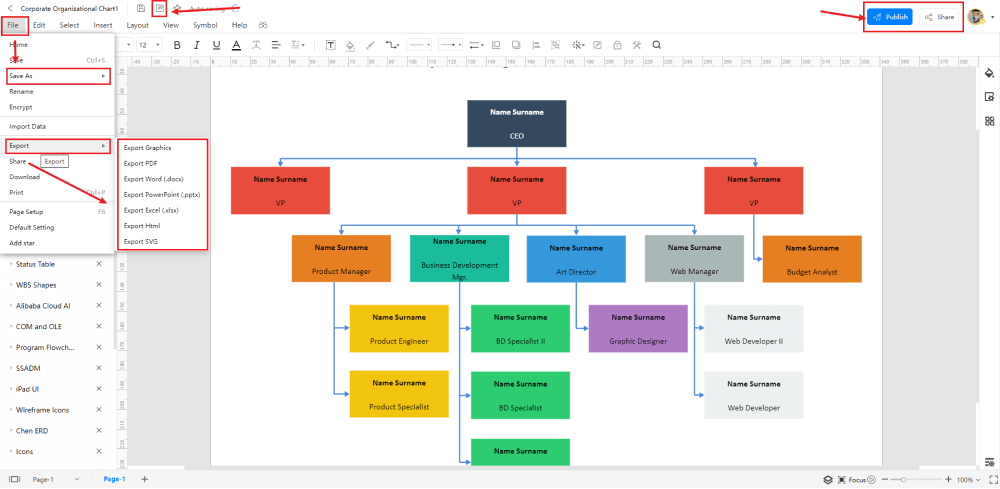Toggle Focus mode in status bar
The image size is (1000, 489).
[x=852, y=479]
